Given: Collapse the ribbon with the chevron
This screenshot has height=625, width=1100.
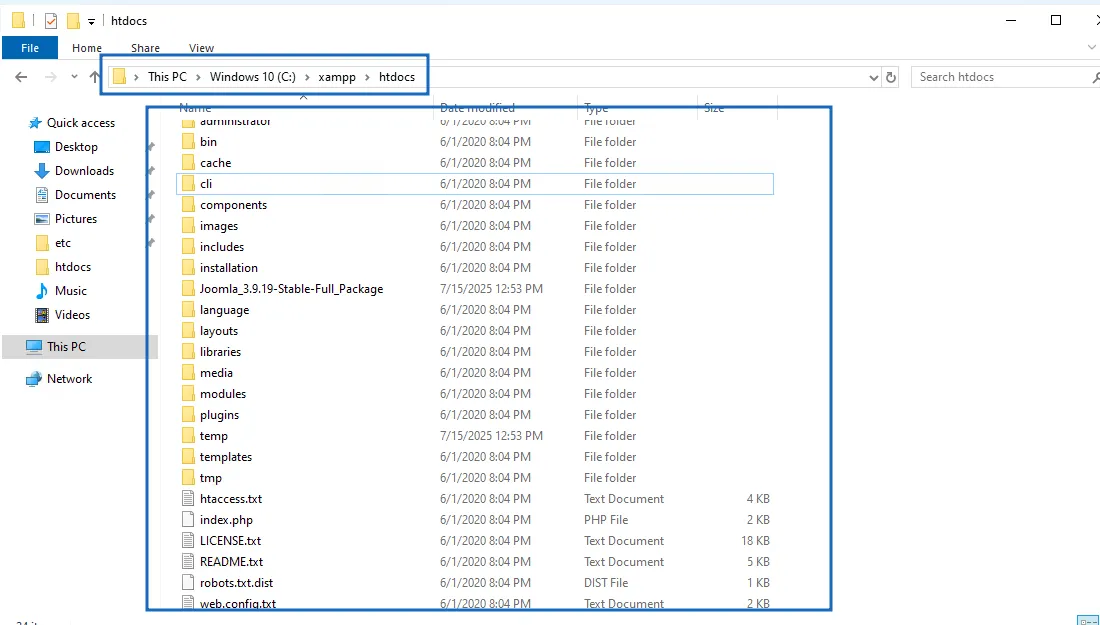Looking at the screenshot, I should pyautogui.click(x=1092, y=47).
